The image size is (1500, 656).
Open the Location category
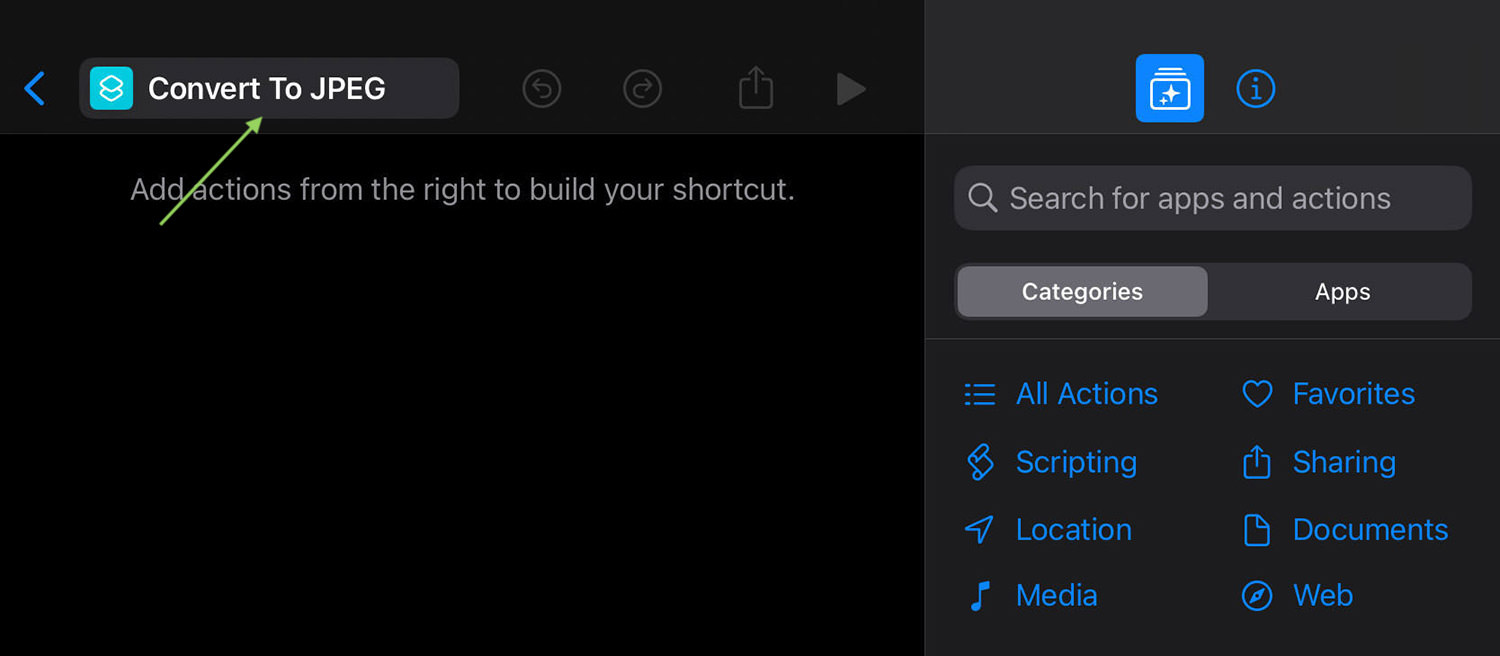coord(1047,530)
